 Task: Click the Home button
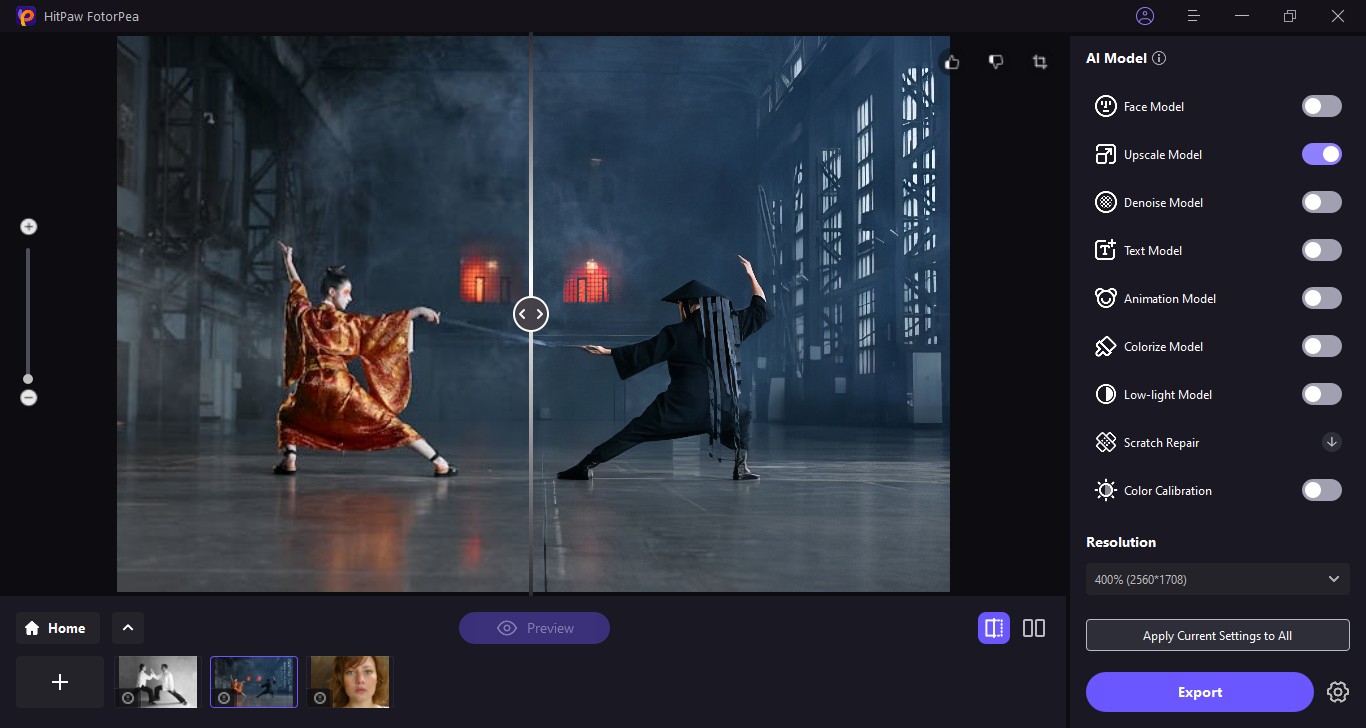[58, 628]
